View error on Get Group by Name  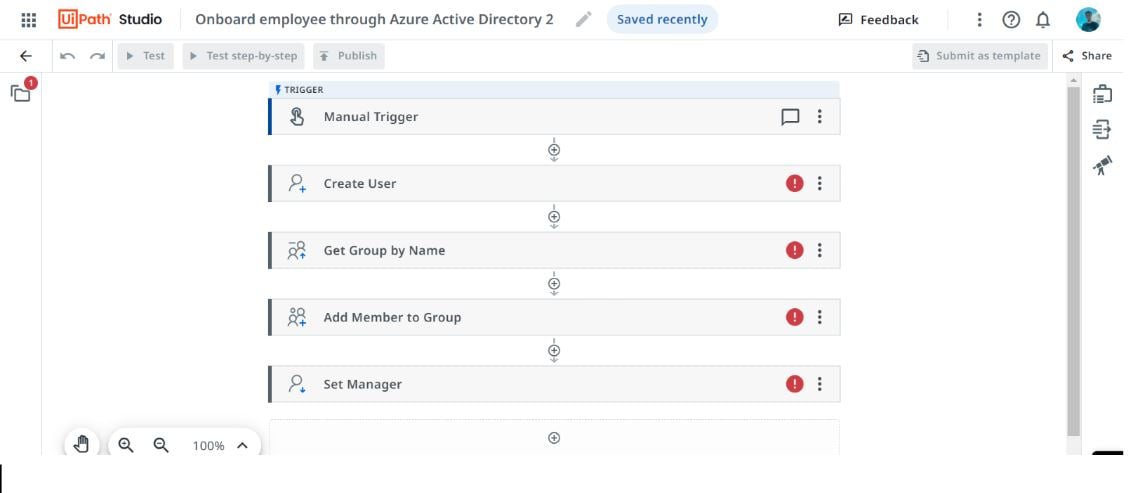(x=795, y=250)
